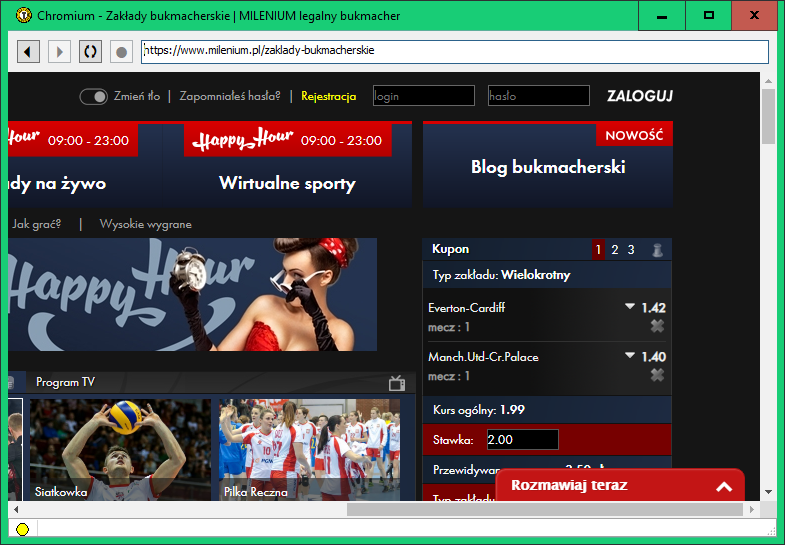The height and width of the screenshot is (545, 785).
Task: Remove Manch.Utd-Cr.Palace bet with X icon
Action: [x=657, y=375]
